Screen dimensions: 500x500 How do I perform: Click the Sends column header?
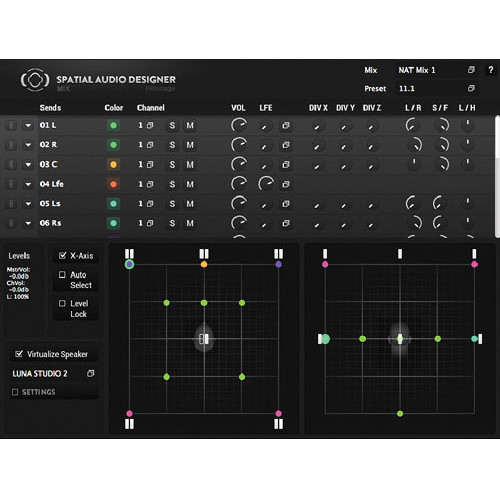[50, 108]
